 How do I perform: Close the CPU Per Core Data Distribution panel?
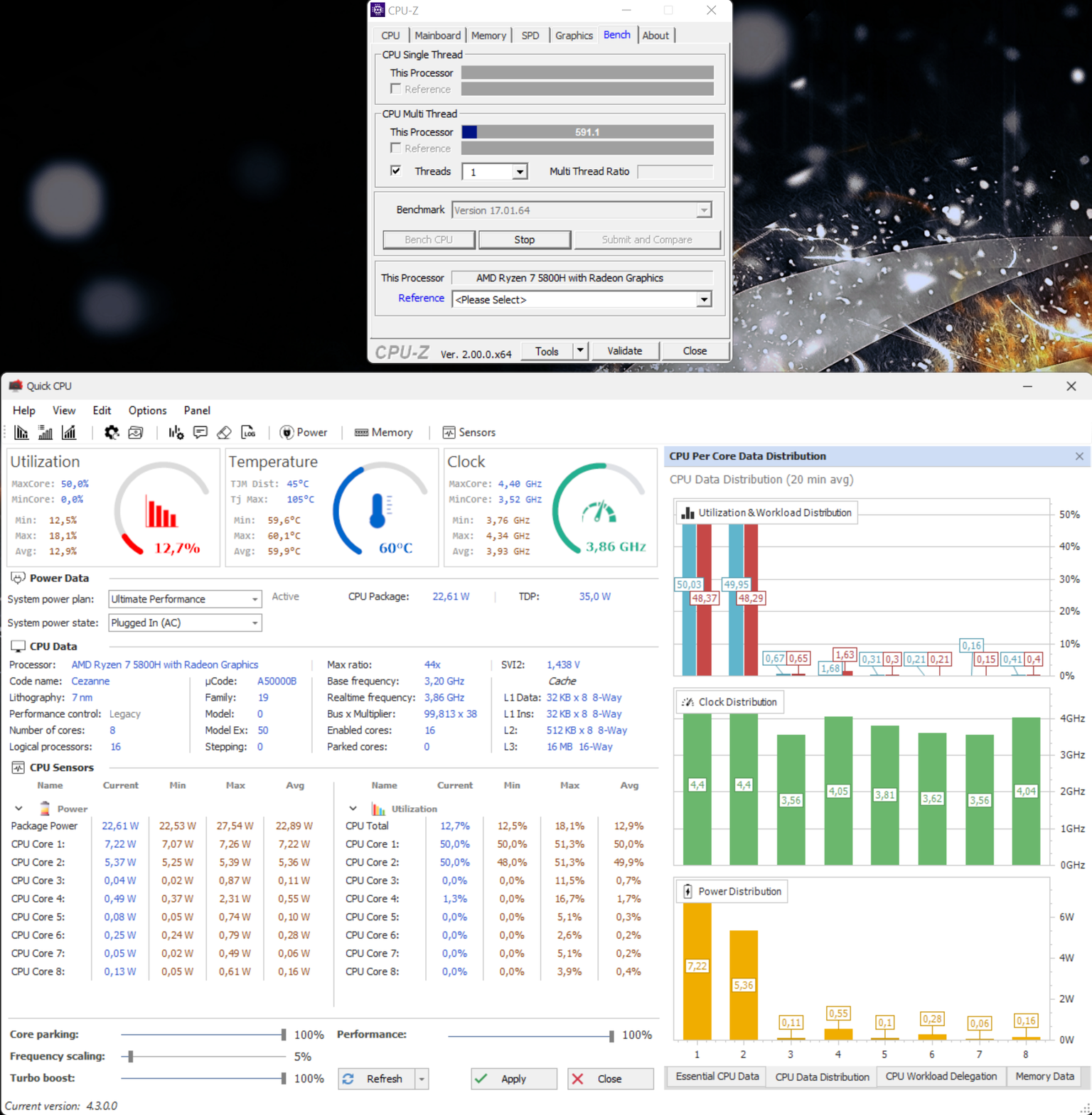point(1079,456)
